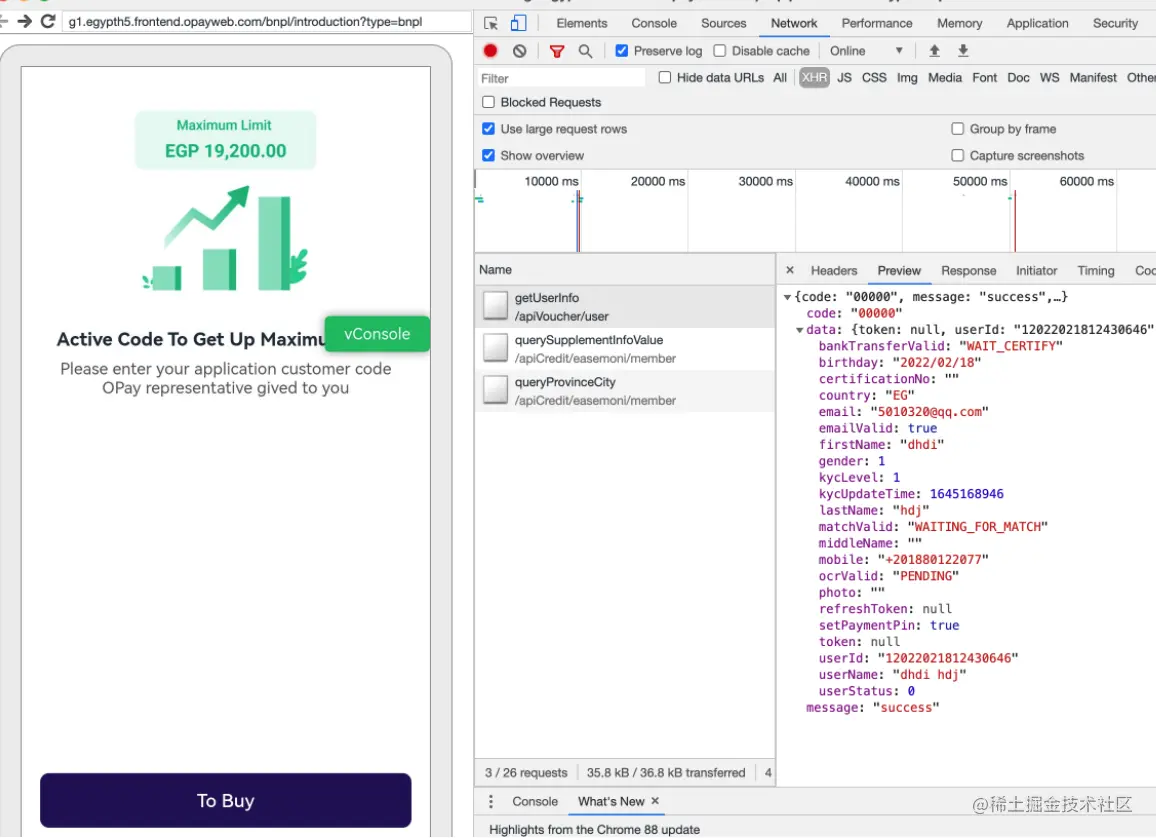Click the getUserInfo request file icon
This screenshot has width=1156, height=838.
pos(495,306)
